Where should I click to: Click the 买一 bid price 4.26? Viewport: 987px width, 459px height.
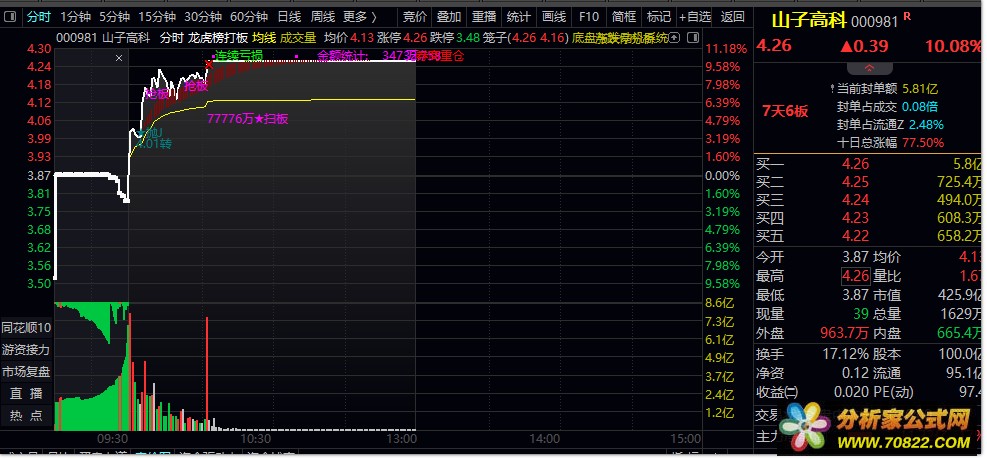point(855,164)
